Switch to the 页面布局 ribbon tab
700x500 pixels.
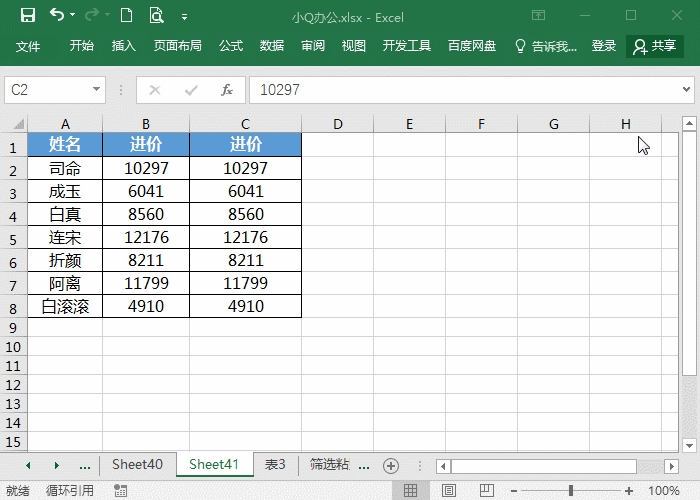178,46
